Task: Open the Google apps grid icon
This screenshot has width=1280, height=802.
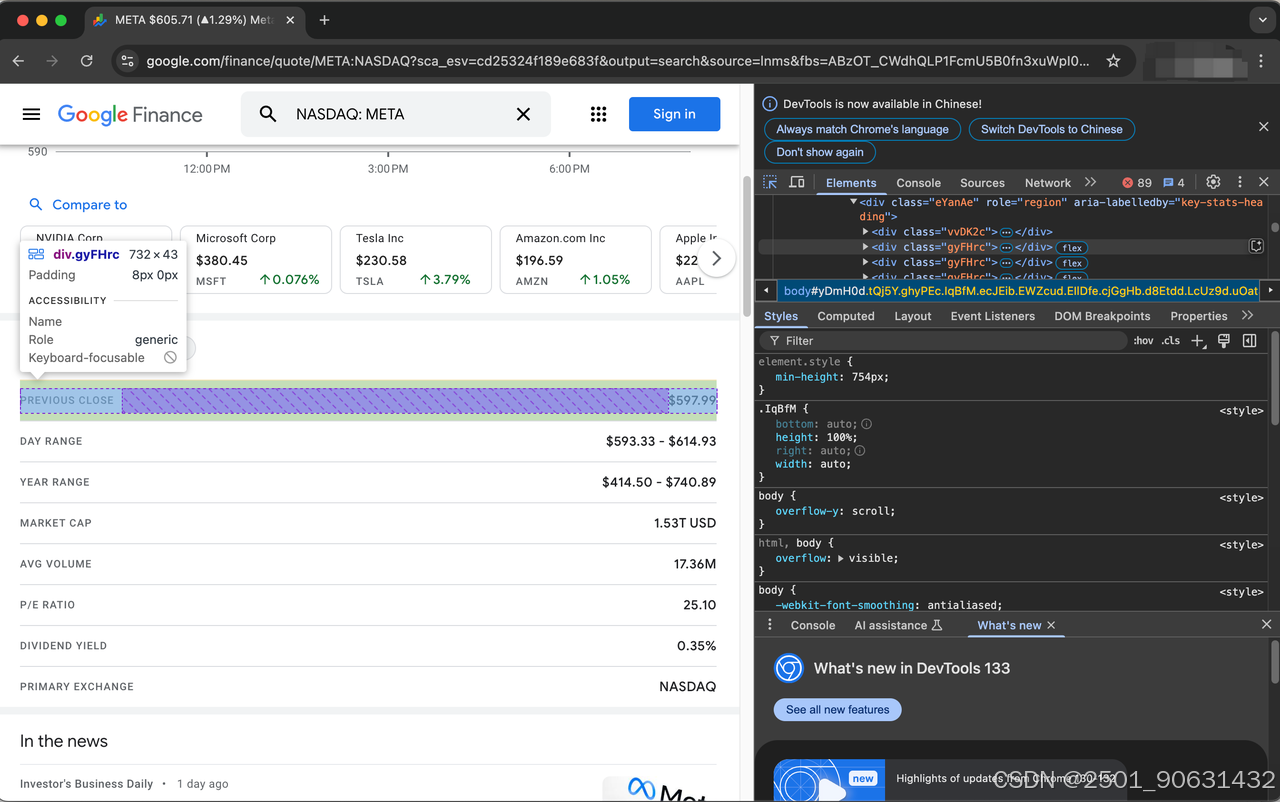Action: point(598,114)
